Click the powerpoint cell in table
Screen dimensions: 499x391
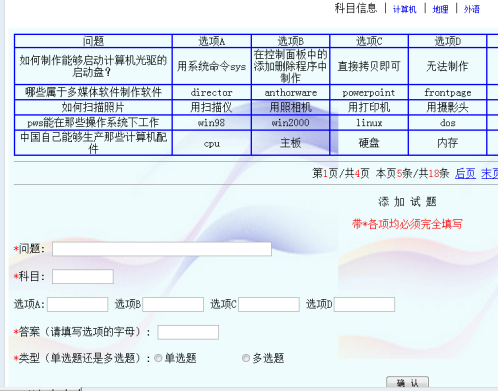[369, 92]
